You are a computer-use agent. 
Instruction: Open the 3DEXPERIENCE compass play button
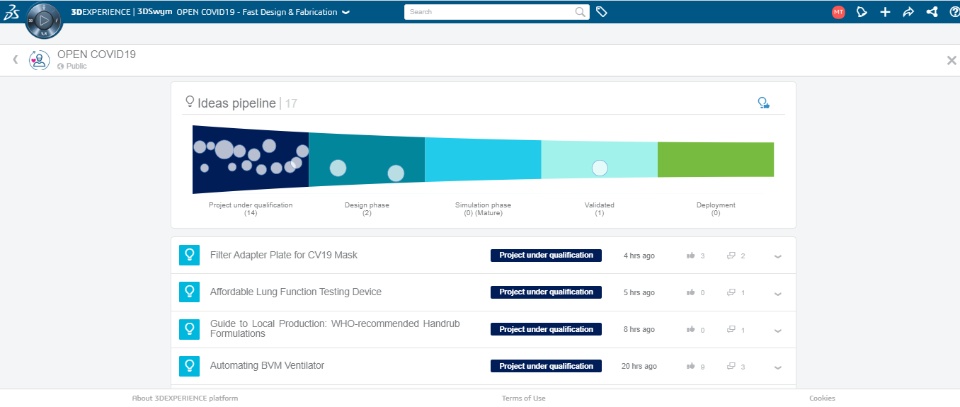[43, 20]
